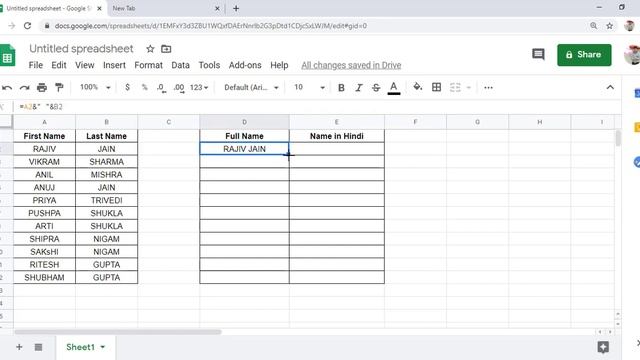Add a new sheet with plus icon
Screen dimensions: 640x360
19,347
